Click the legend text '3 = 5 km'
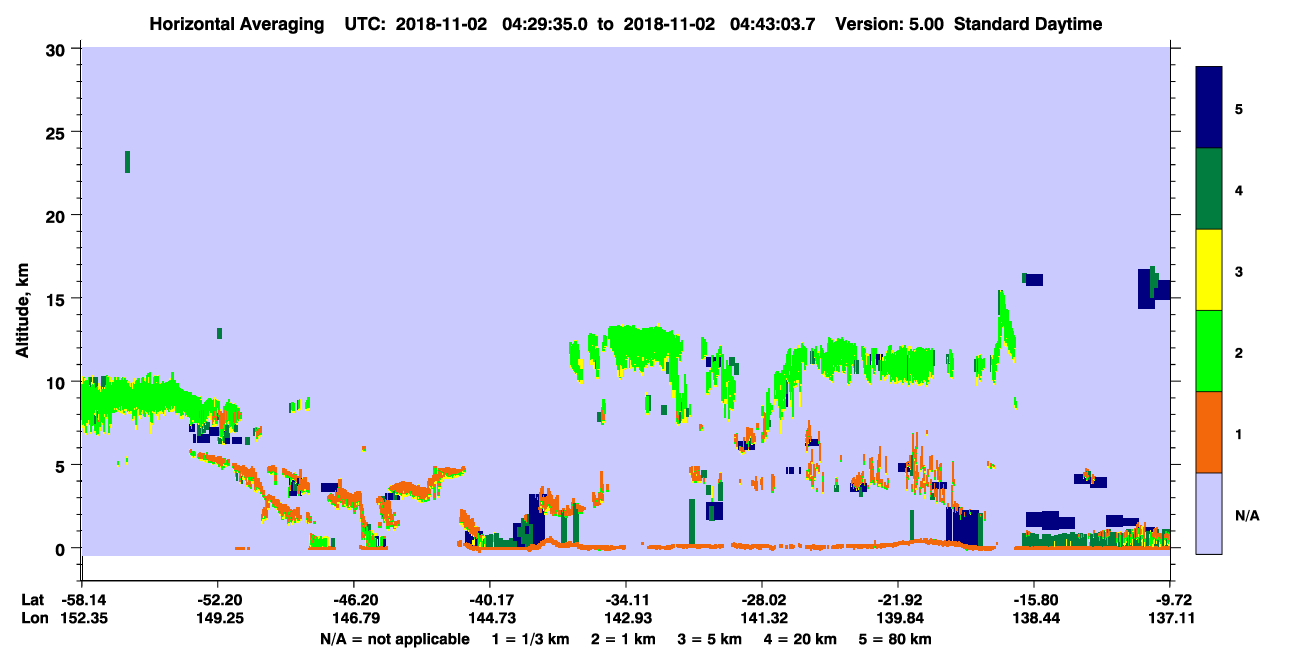1300x667 pixels. point(712,639)
